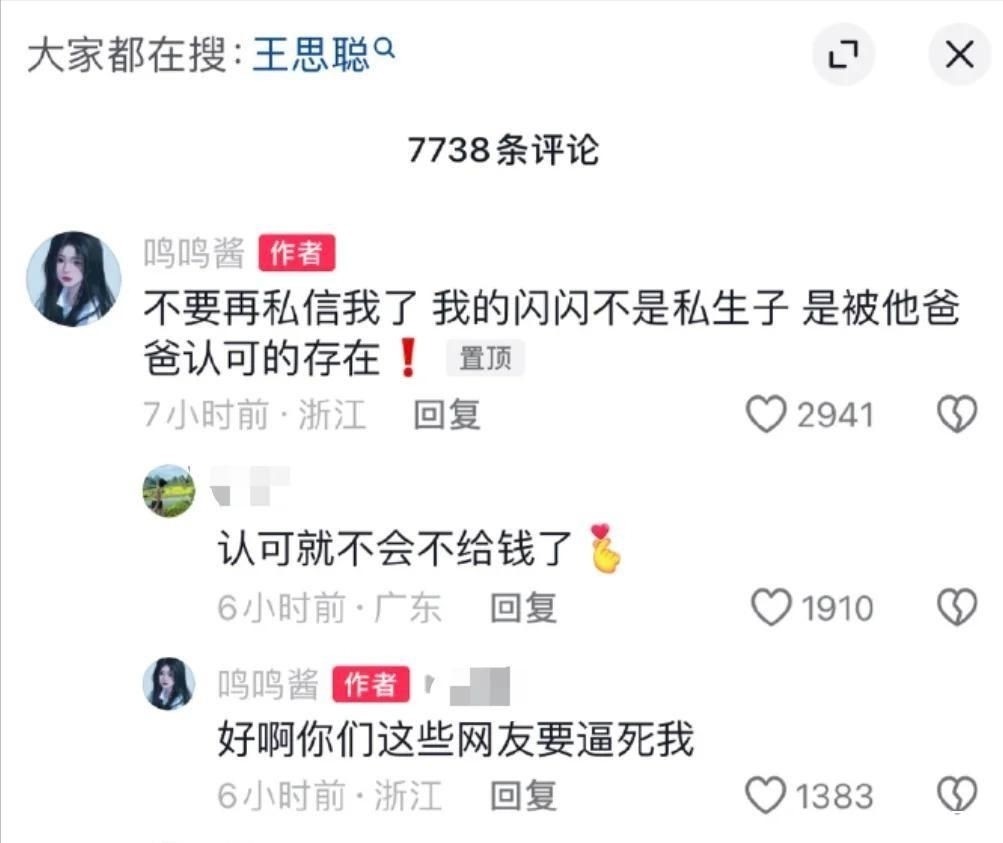This screenshot has height=843, width=1003.
Task: Search trending term 王思聪
Action: (x=311, y=54)
